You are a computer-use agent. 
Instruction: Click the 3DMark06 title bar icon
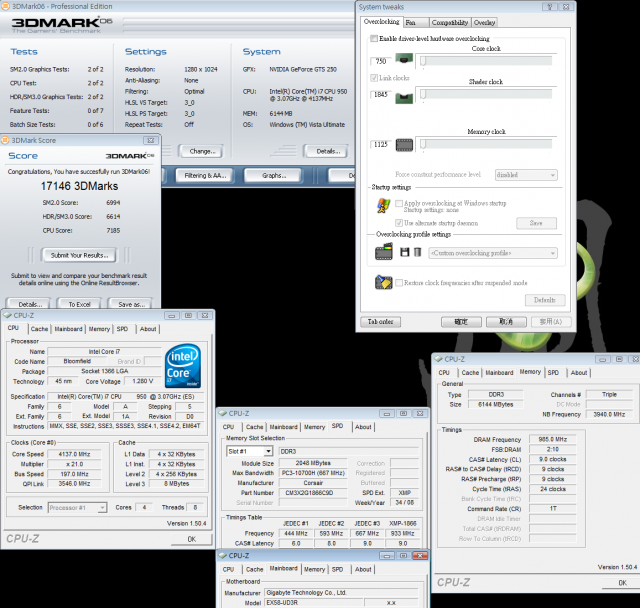5,6
